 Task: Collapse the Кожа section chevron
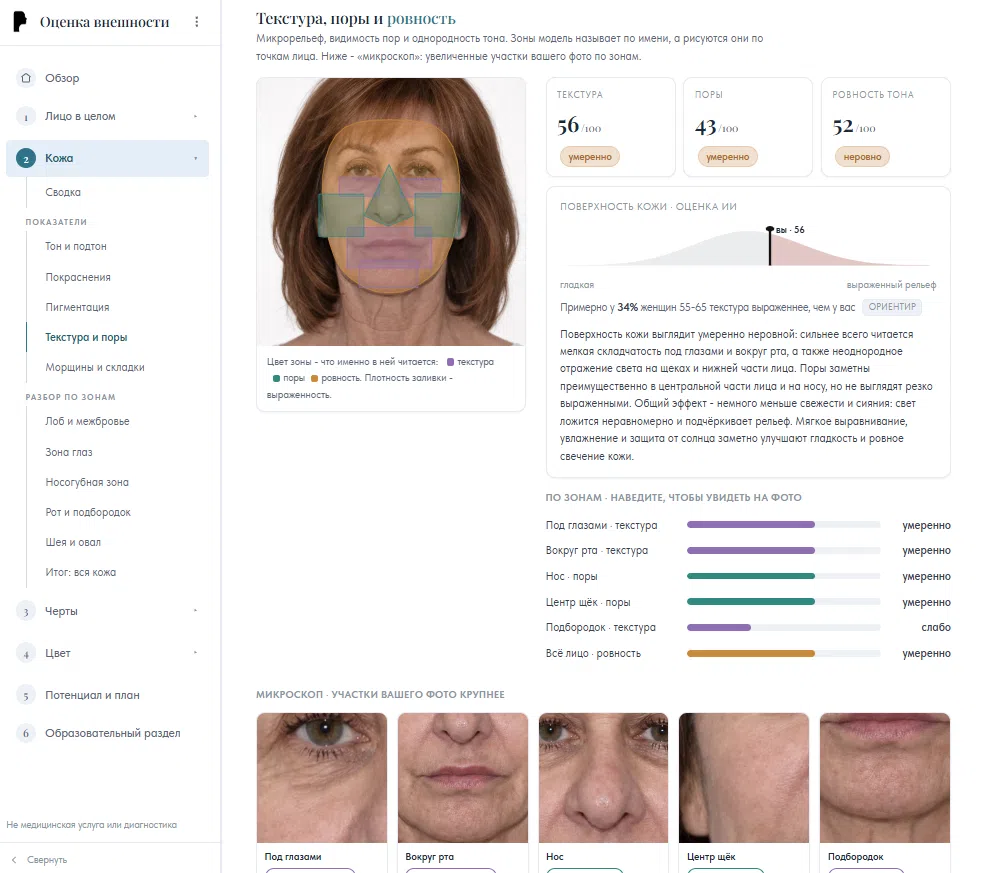coord(195,158)
